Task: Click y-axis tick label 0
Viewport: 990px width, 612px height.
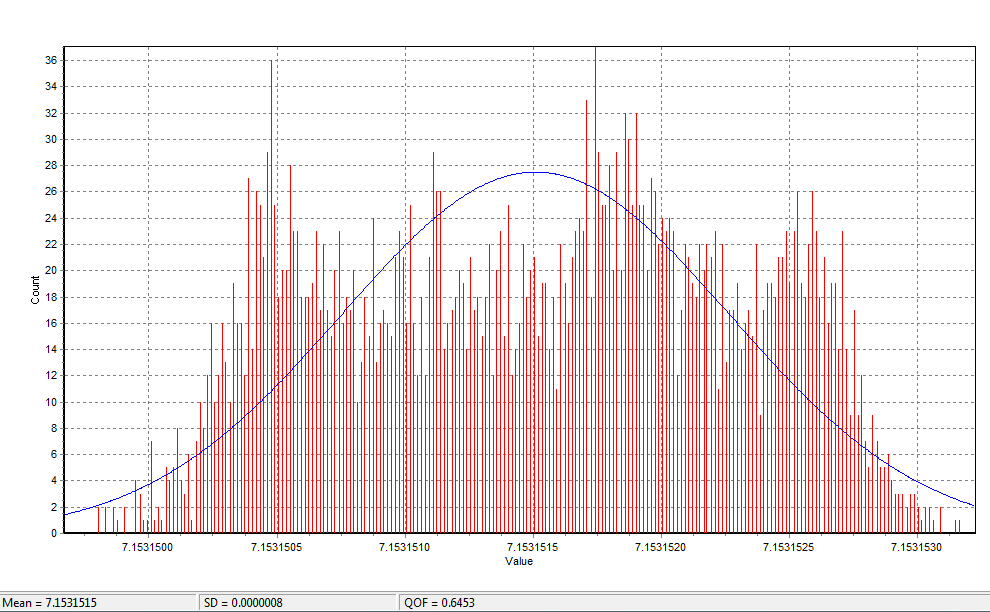Action: [x=54, y=533]
